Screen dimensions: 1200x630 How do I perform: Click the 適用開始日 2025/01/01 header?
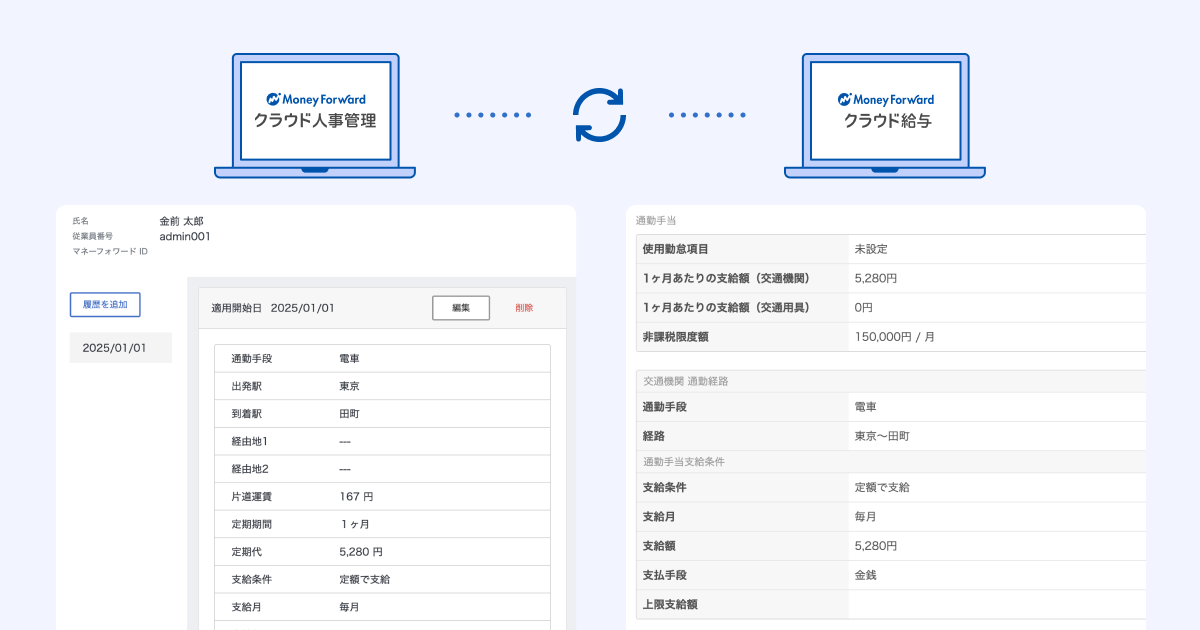[x=273, y=308]
